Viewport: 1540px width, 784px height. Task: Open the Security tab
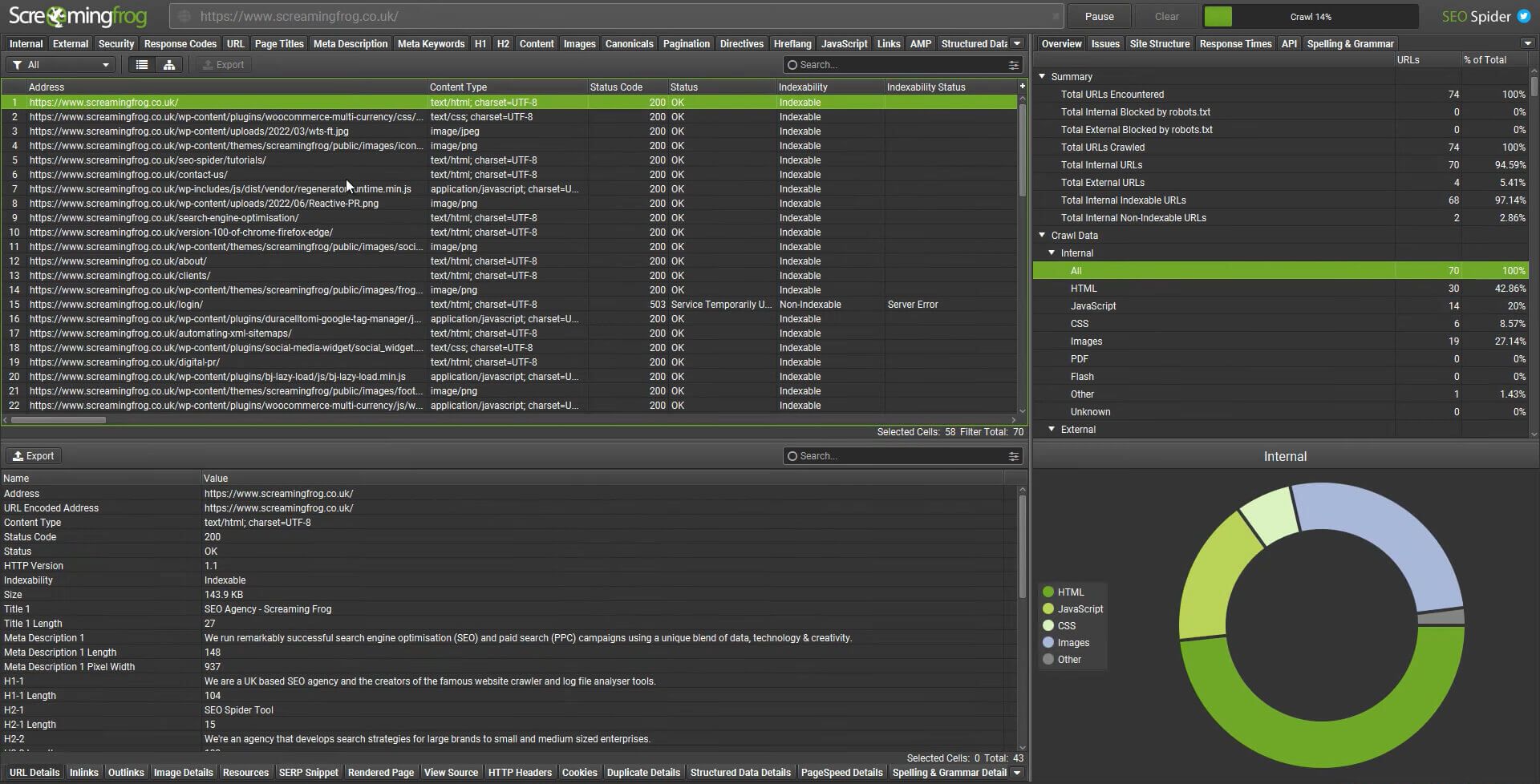tap(116, 43)
